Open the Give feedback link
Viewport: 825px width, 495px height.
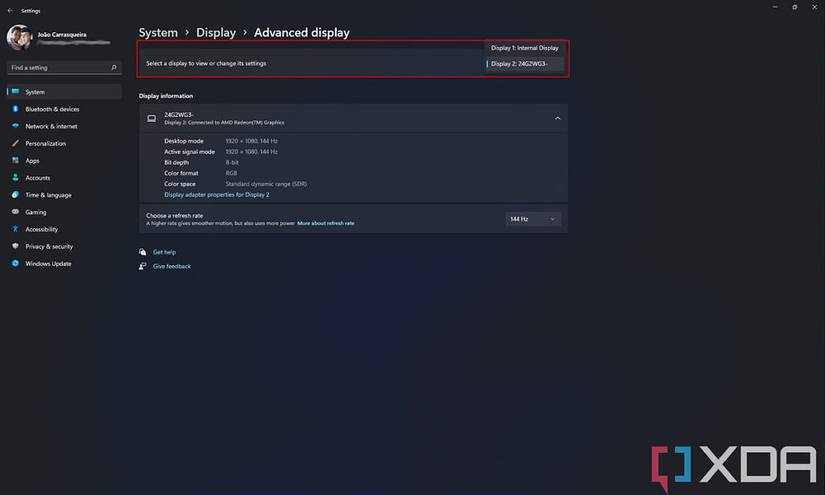pyautogui.click(x=172, y=266)
